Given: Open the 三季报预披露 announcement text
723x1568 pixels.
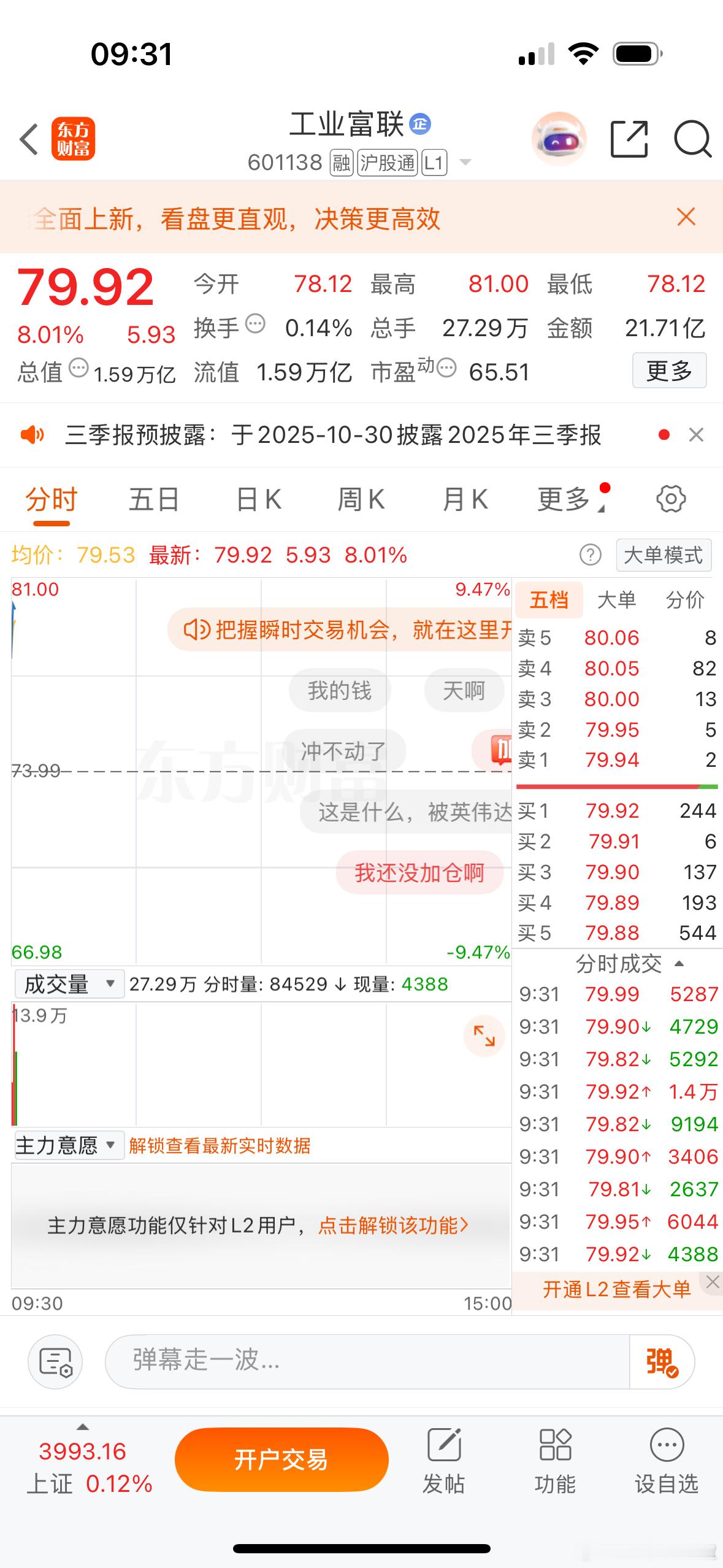Looking at the screenshot, I should (x=333, y=435).
